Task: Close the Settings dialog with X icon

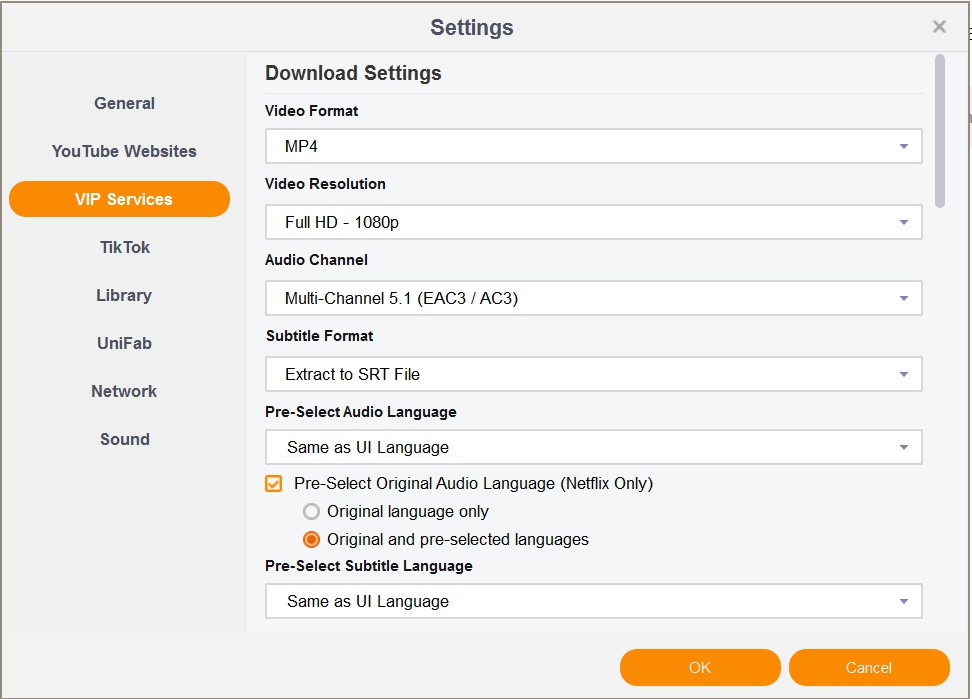Action: (x=939, y=27)
